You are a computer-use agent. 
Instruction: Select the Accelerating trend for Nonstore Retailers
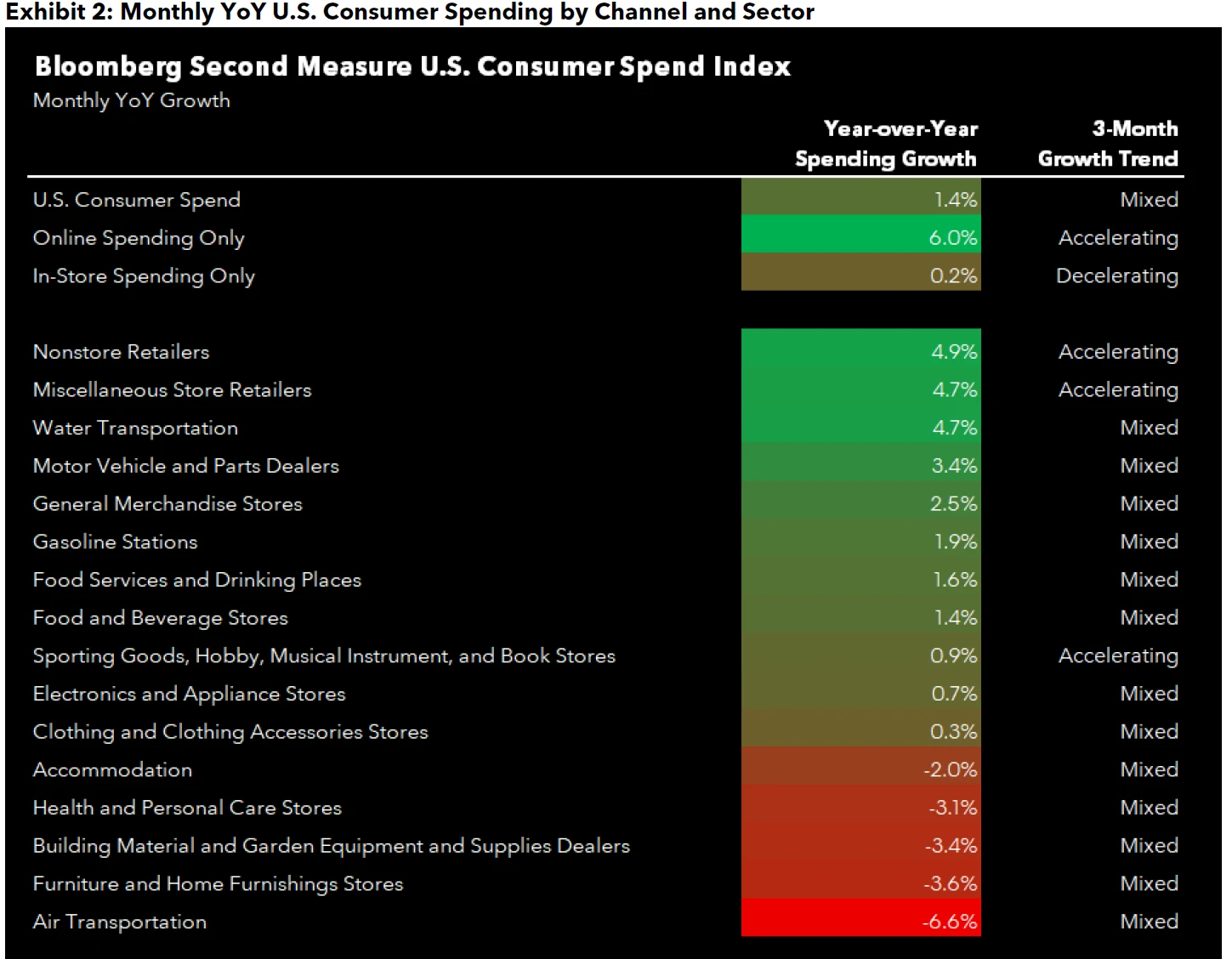tap(1118, 351)
